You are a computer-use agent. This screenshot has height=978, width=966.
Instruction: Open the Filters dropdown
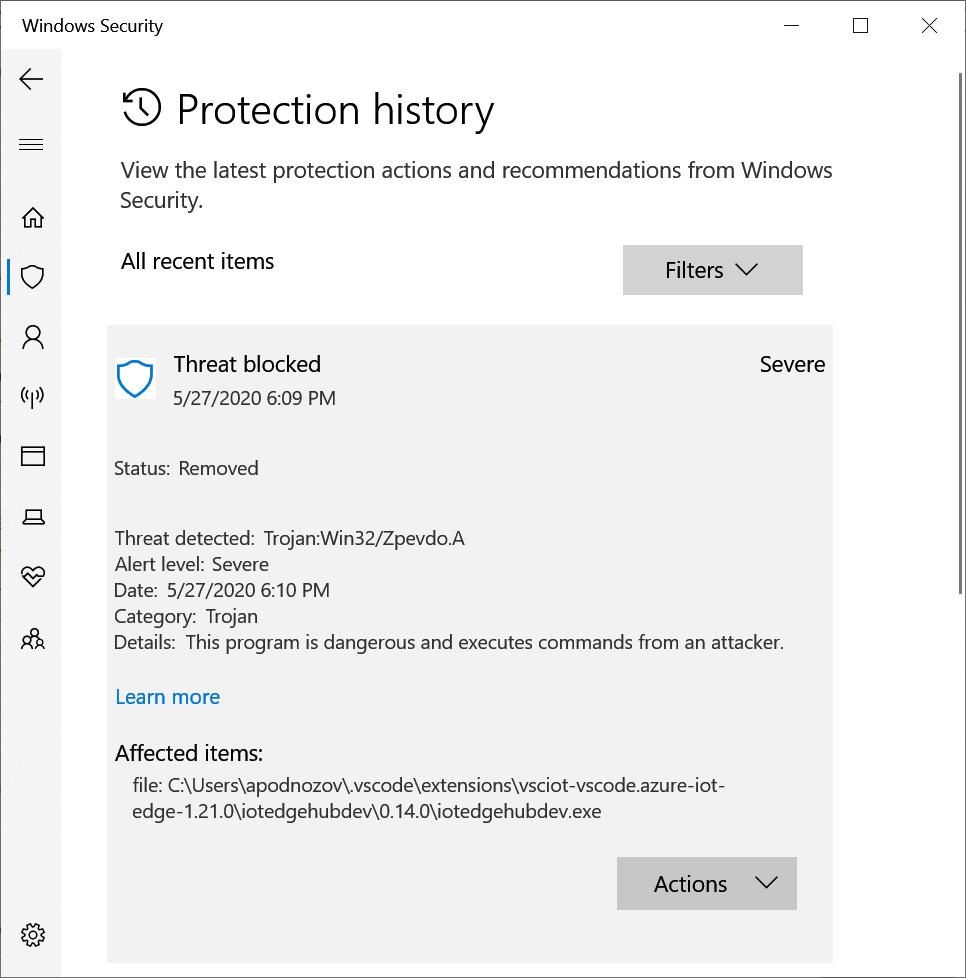(x=712, y=270)
